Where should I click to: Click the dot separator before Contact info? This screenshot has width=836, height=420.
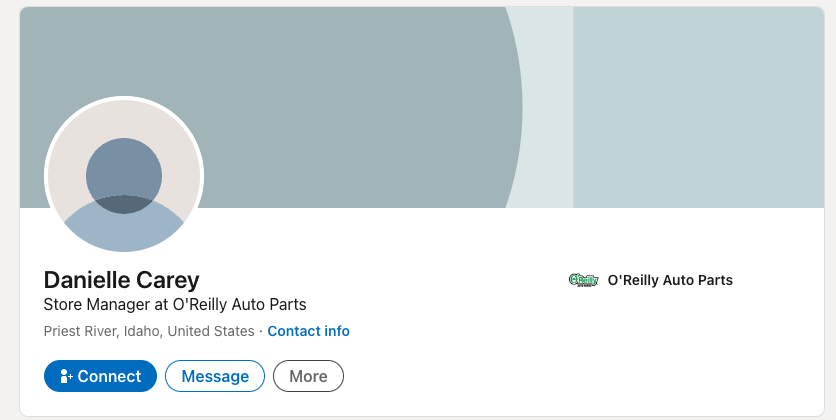[261, 332]
